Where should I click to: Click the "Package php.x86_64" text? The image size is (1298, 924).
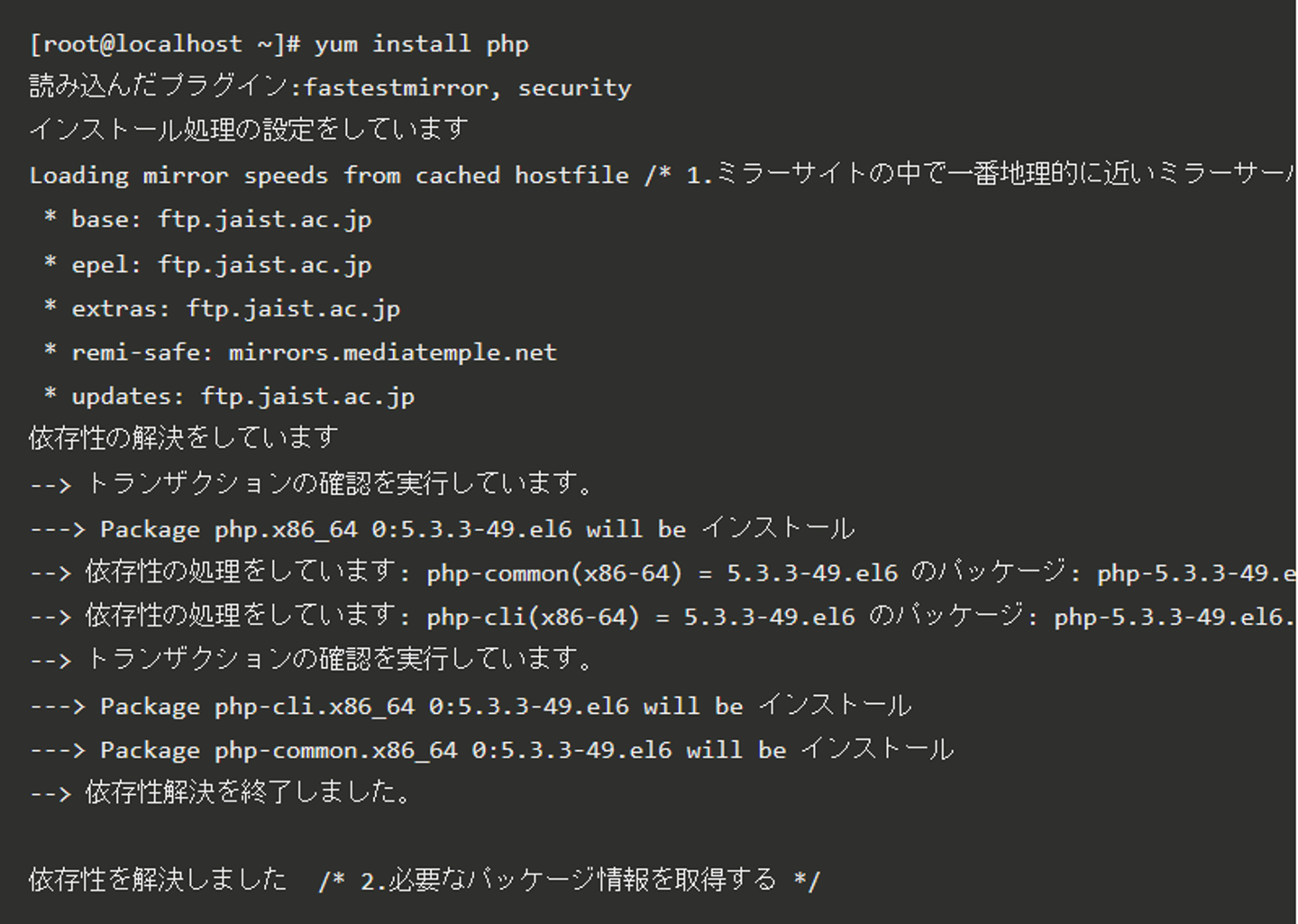(228, 529)
